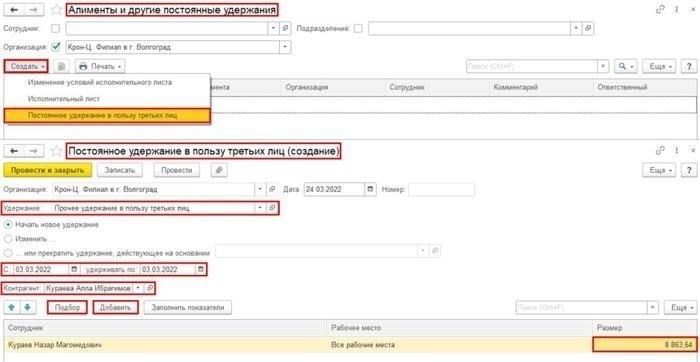Screen dimensions: 700x362
Task: Toggle Сотрудник filter checkbox
Action: click(56, 29)
